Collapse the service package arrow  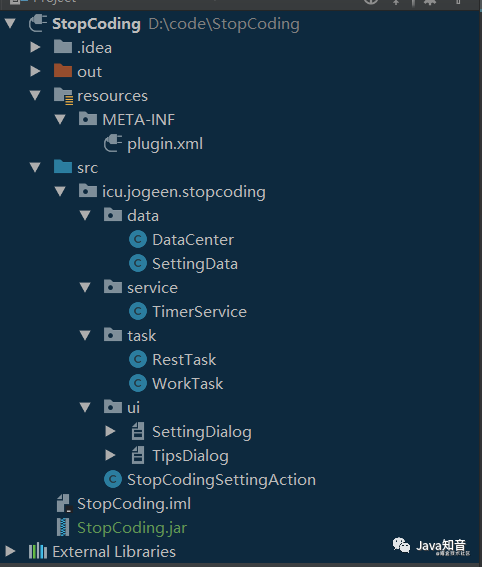[85, 287]
